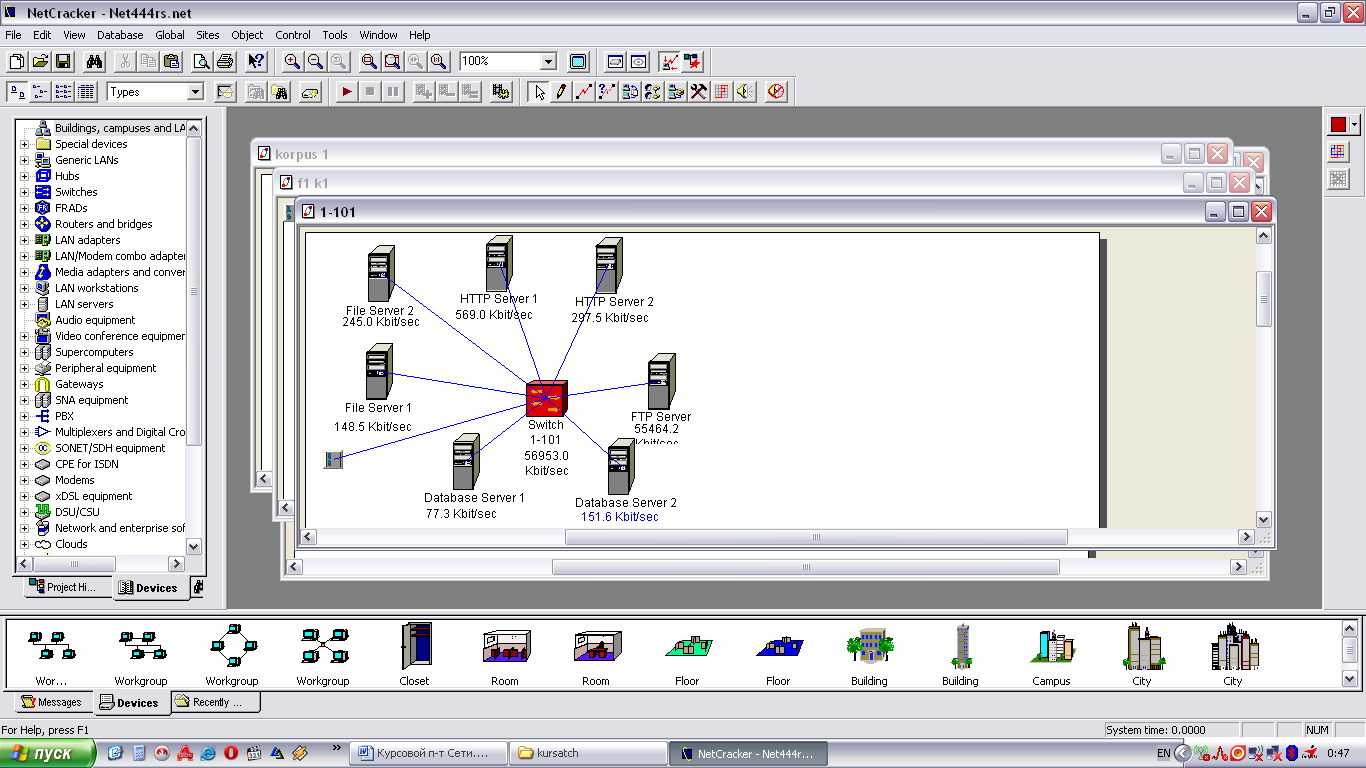Click the EN language indicator in tray

[1163, 753]
